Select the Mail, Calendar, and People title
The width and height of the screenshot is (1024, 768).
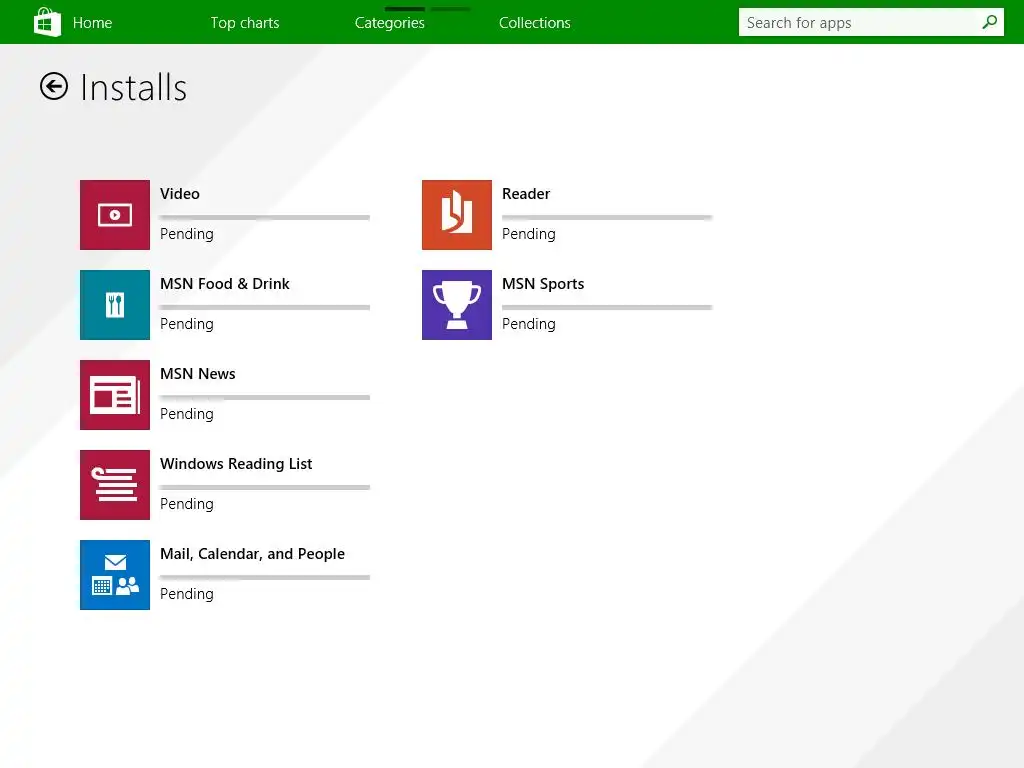coord(253,554)
